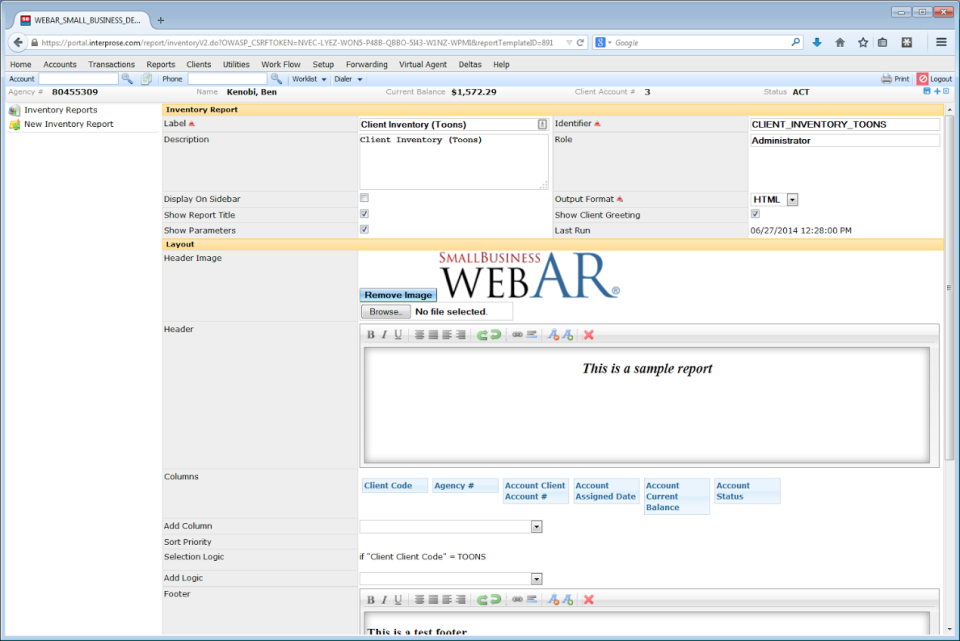960x641 pixels.
Task: Click the Bold icon in Header editor
Action: click(x=371, y=335)
